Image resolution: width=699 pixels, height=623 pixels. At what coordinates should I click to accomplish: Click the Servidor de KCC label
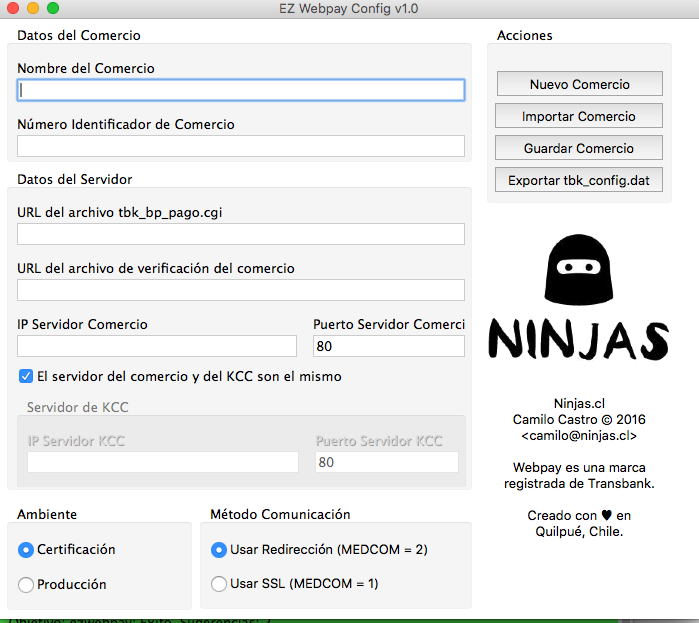coord(78,407)
